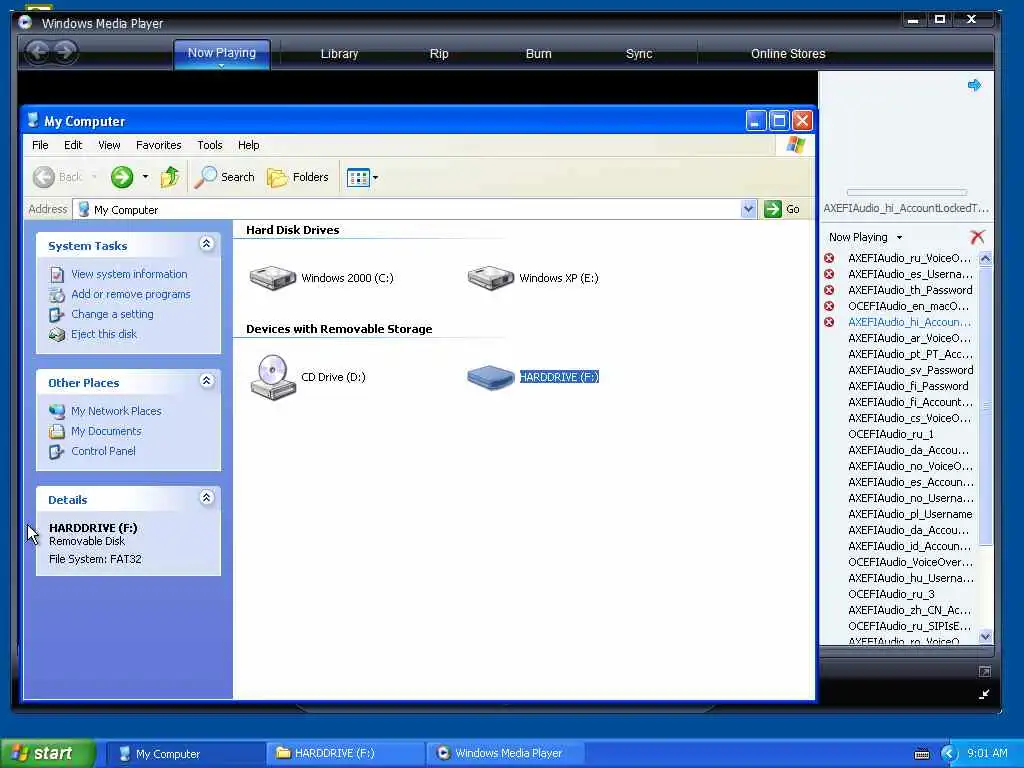
Task: Select the Windows 2000 (C:) drive icon
Action: point(273,278)
